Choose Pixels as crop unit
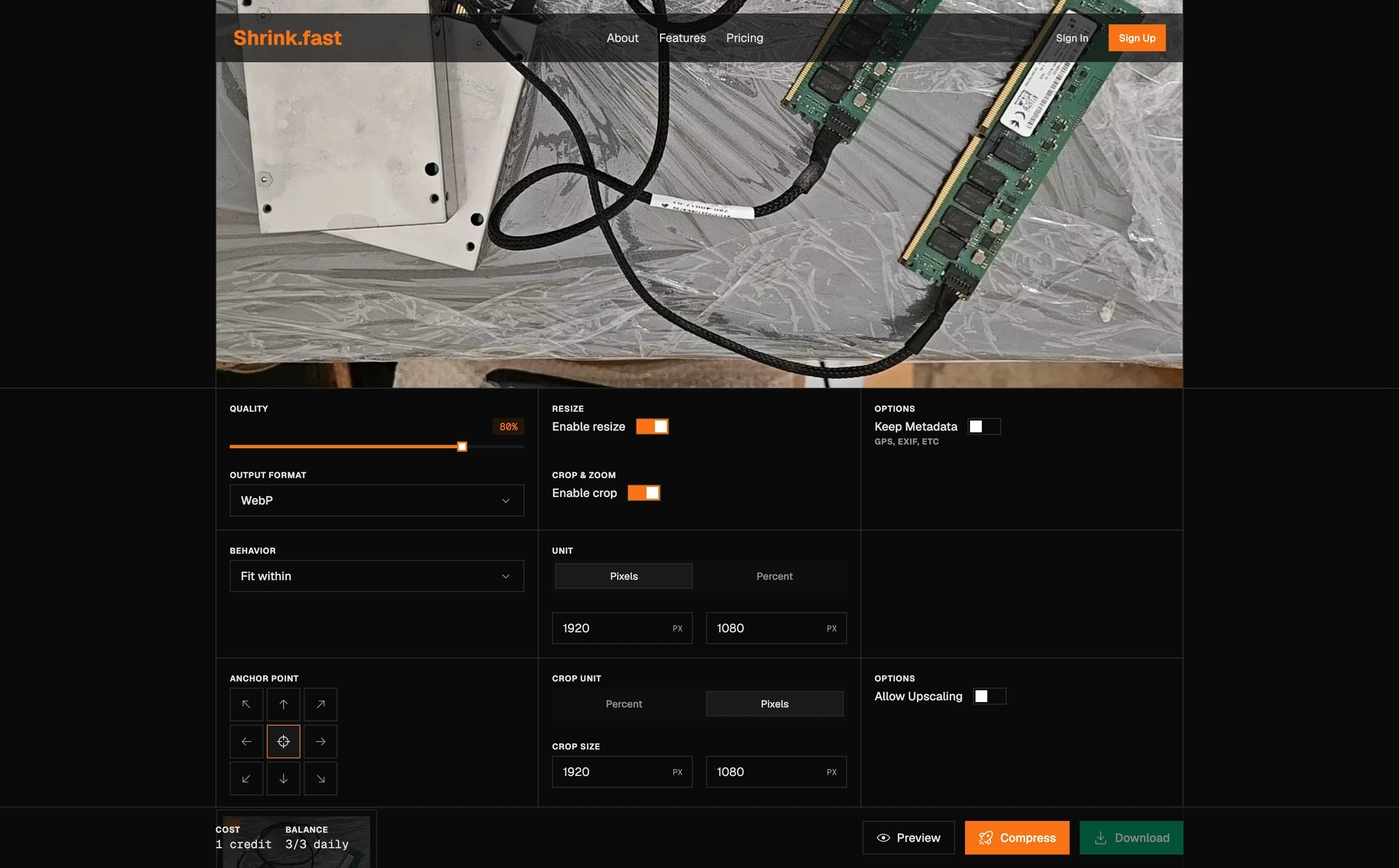The width and height of the screenshot is (1399, 868). coord(774,704)
